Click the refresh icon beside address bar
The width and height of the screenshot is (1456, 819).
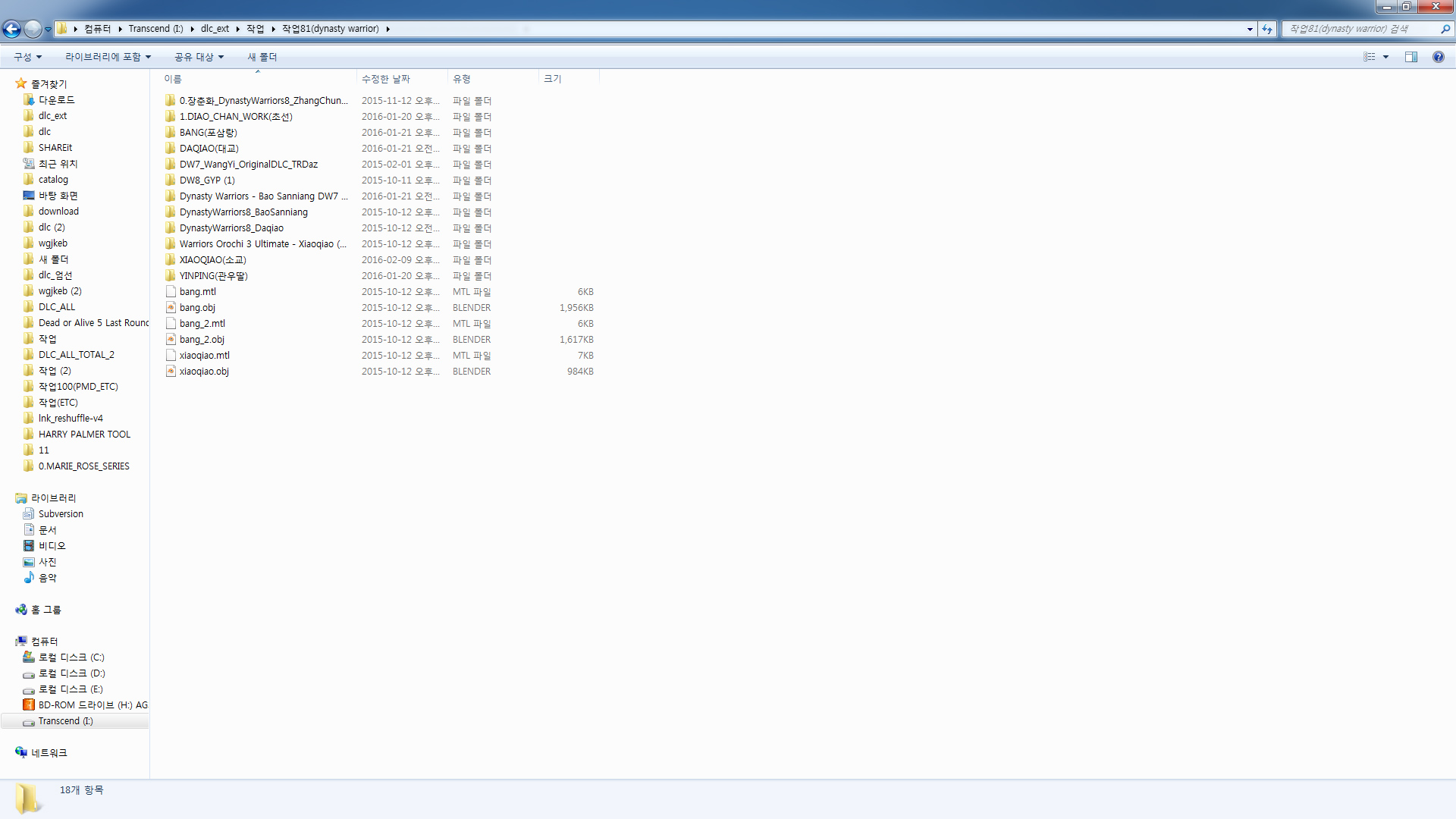(x=1267, y=29)
